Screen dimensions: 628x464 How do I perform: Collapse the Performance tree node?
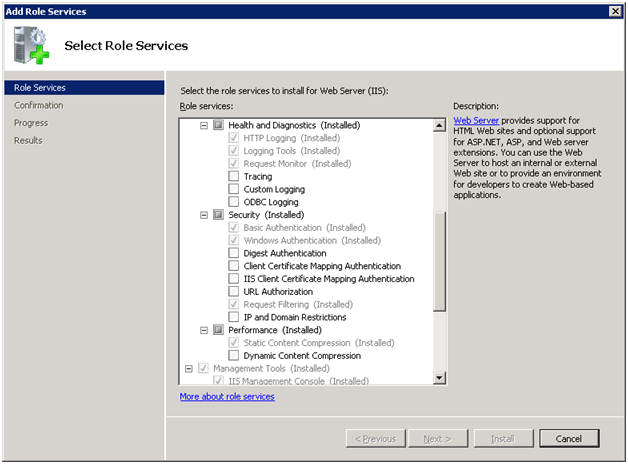click(205, 330)
